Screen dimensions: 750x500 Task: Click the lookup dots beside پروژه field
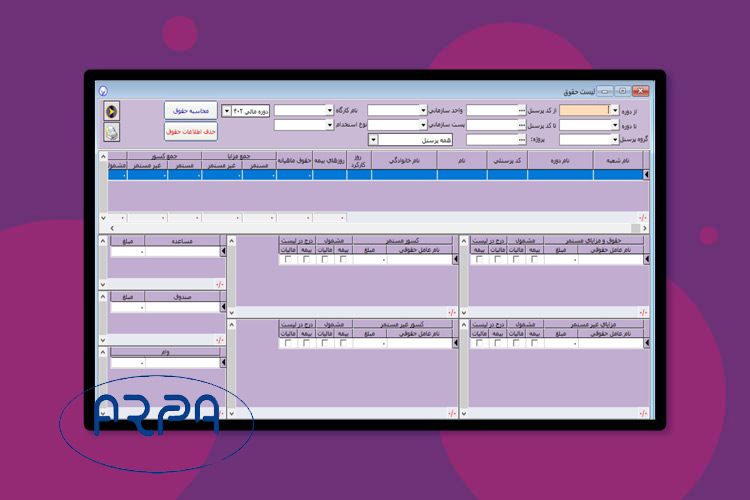(521, 140)
